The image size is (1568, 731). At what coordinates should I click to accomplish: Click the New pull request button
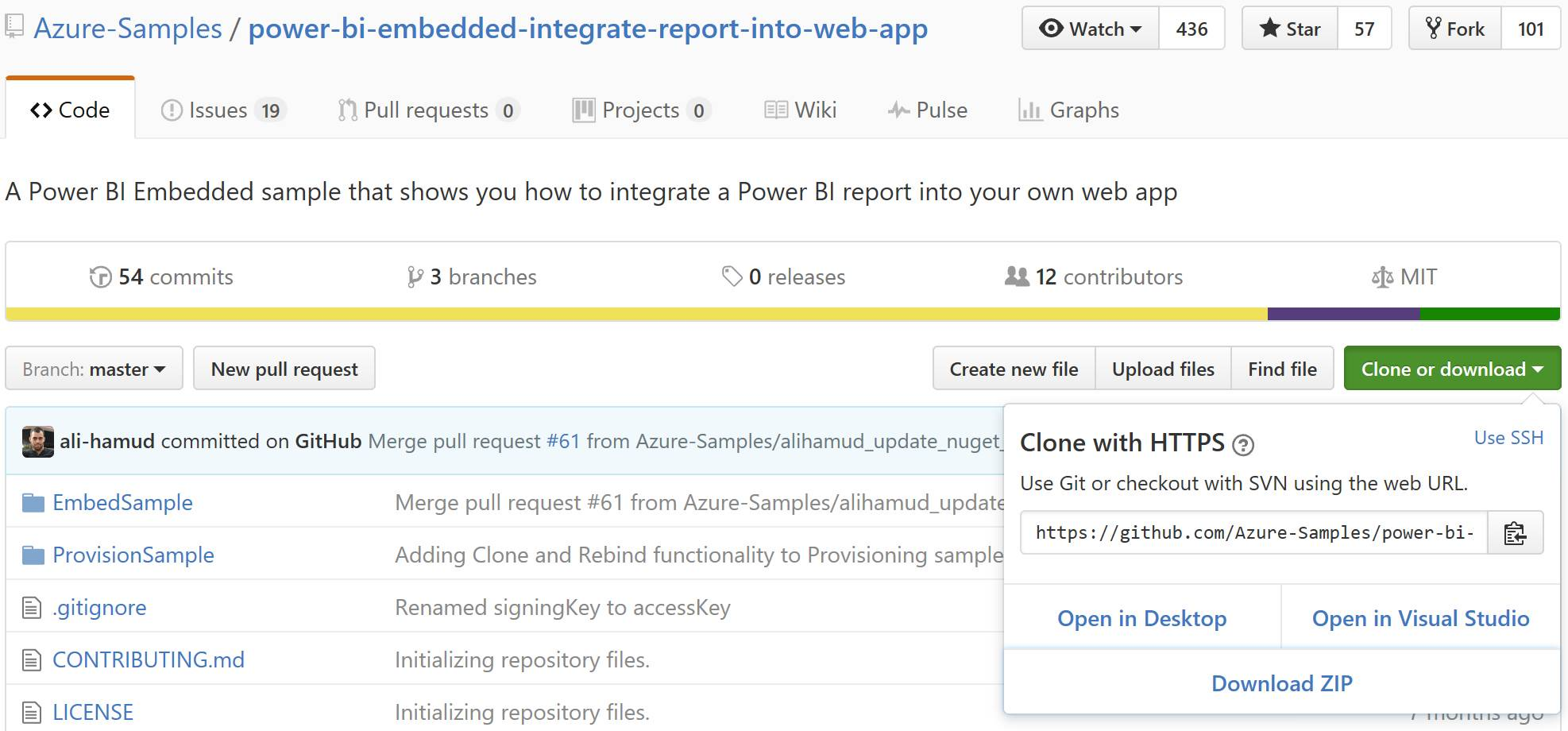[x=284, y=369]
